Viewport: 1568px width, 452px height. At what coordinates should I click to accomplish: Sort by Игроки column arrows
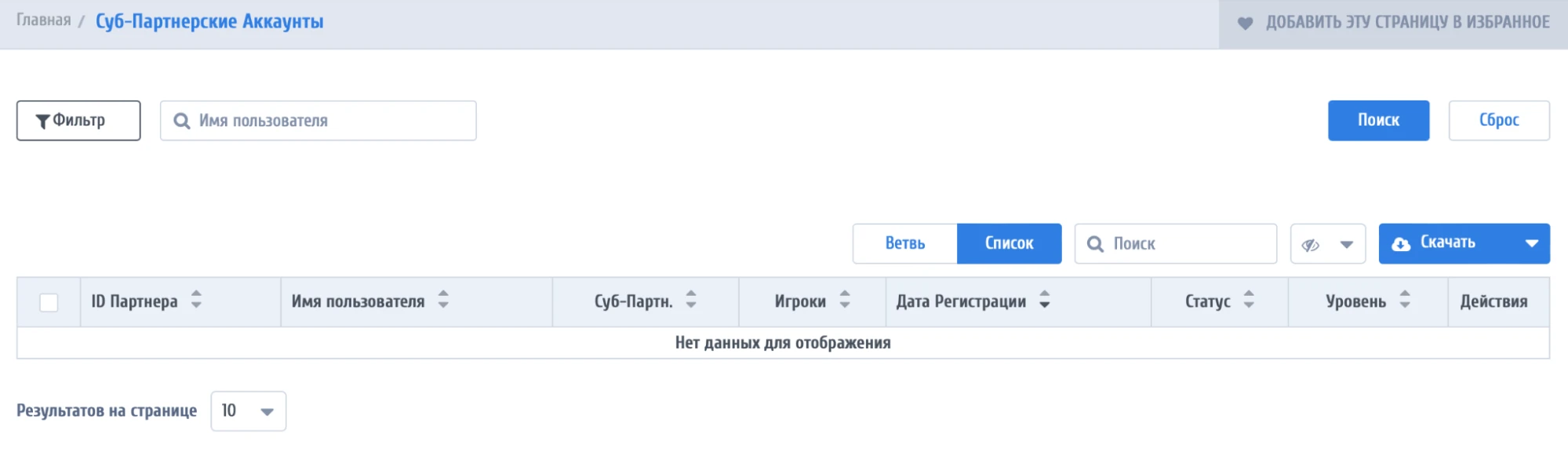(x=845, y=300)
